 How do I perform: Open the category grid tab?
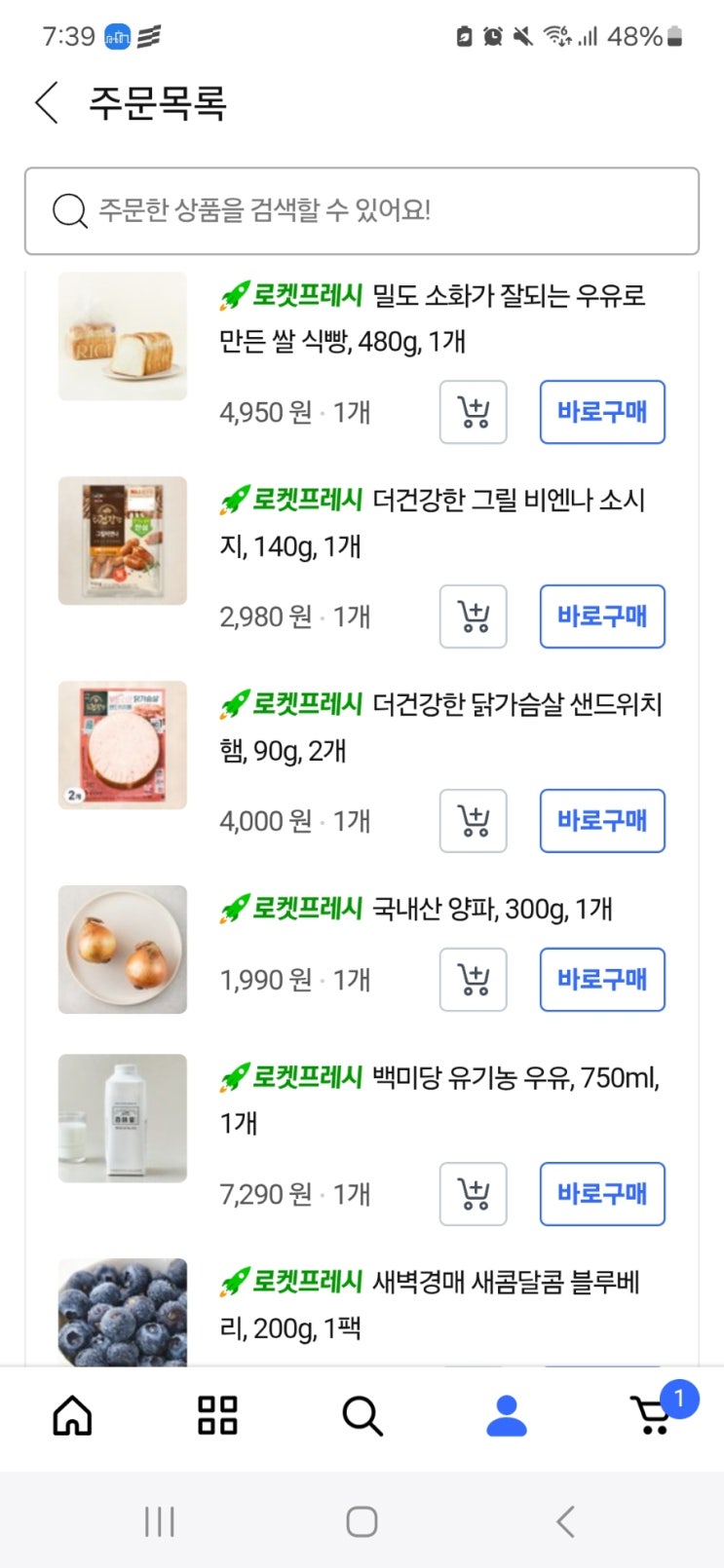point(217,1415)
